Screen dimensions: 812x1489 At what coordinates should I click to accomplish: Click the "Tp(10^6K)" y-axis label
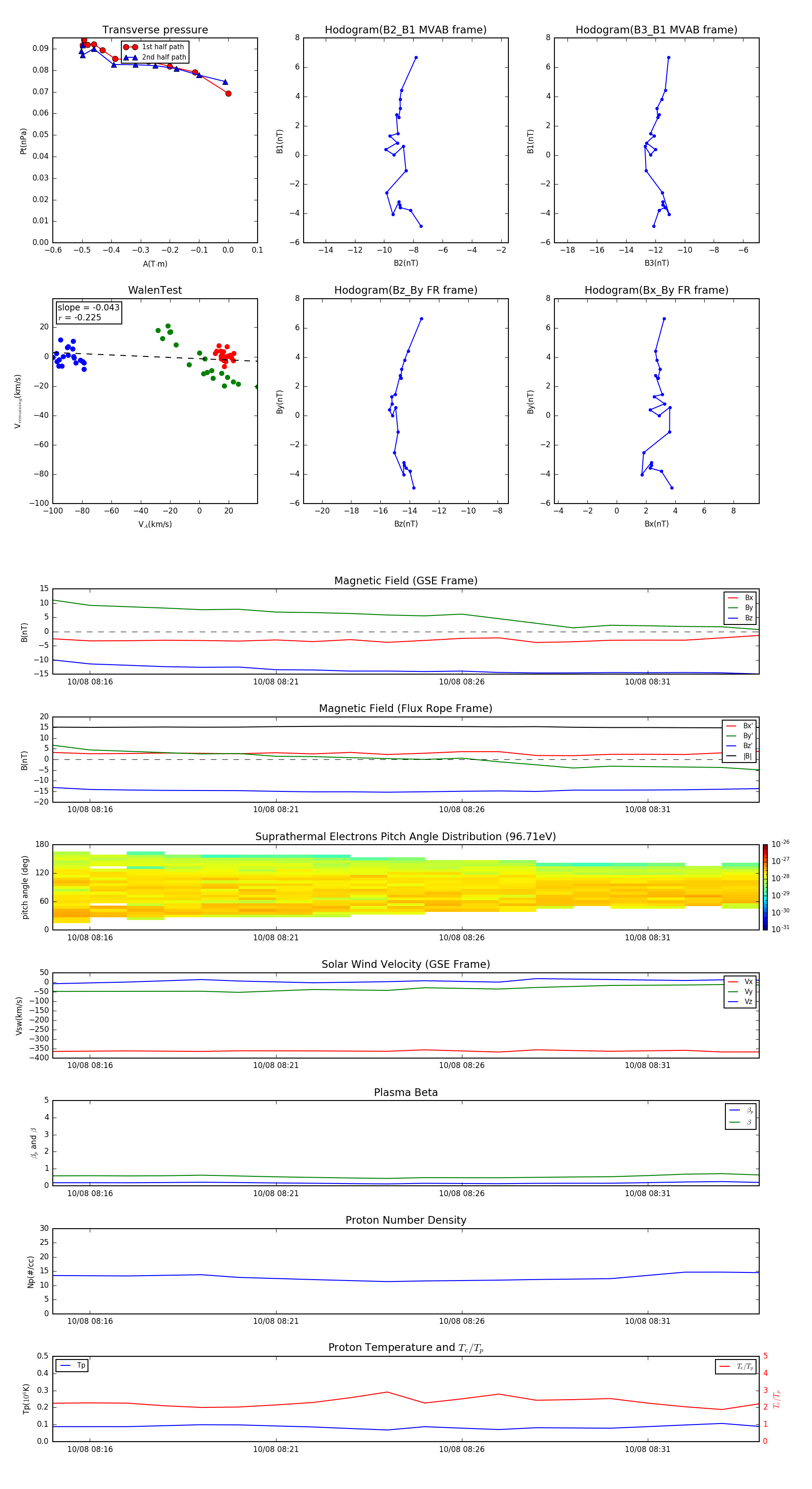26,1399
